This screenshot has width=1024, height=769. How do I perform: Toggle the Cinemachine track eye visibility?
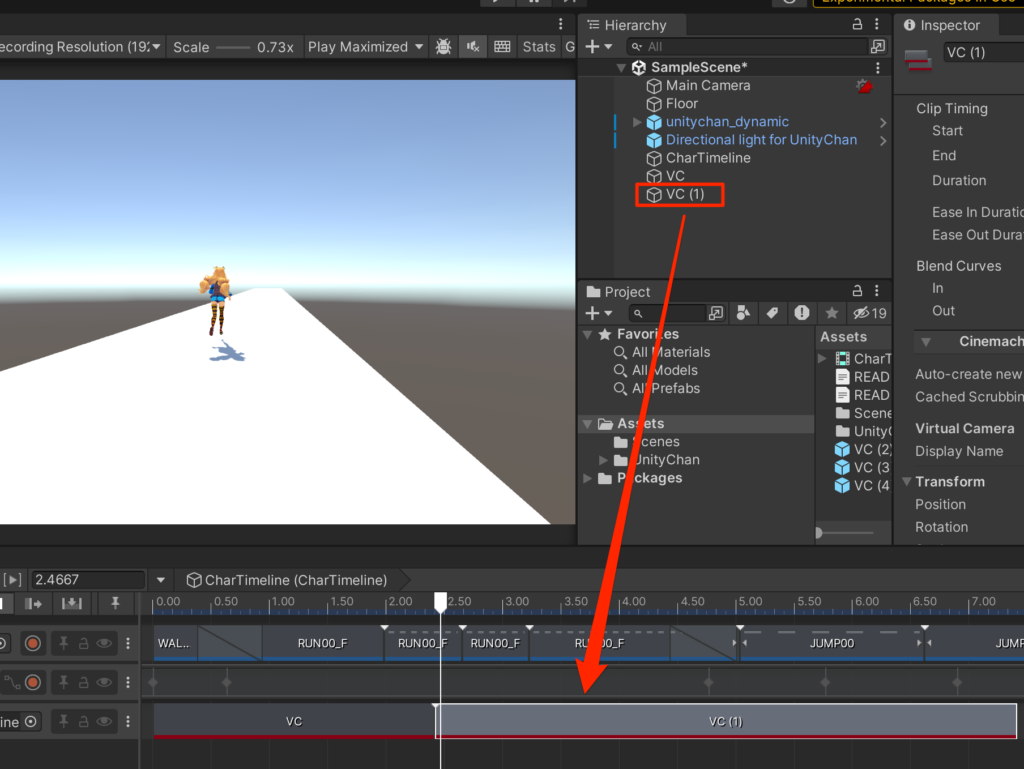coord(104,722)
